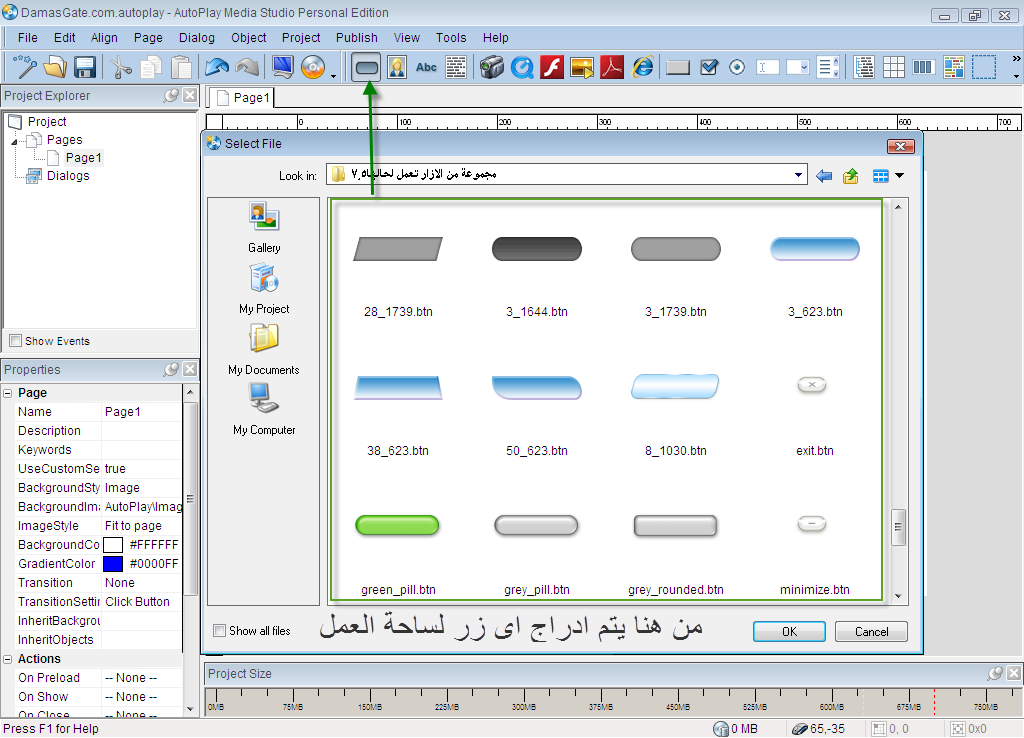Insert an xButton object from the toolbar

pyautogui.click(x=678, y=67)
